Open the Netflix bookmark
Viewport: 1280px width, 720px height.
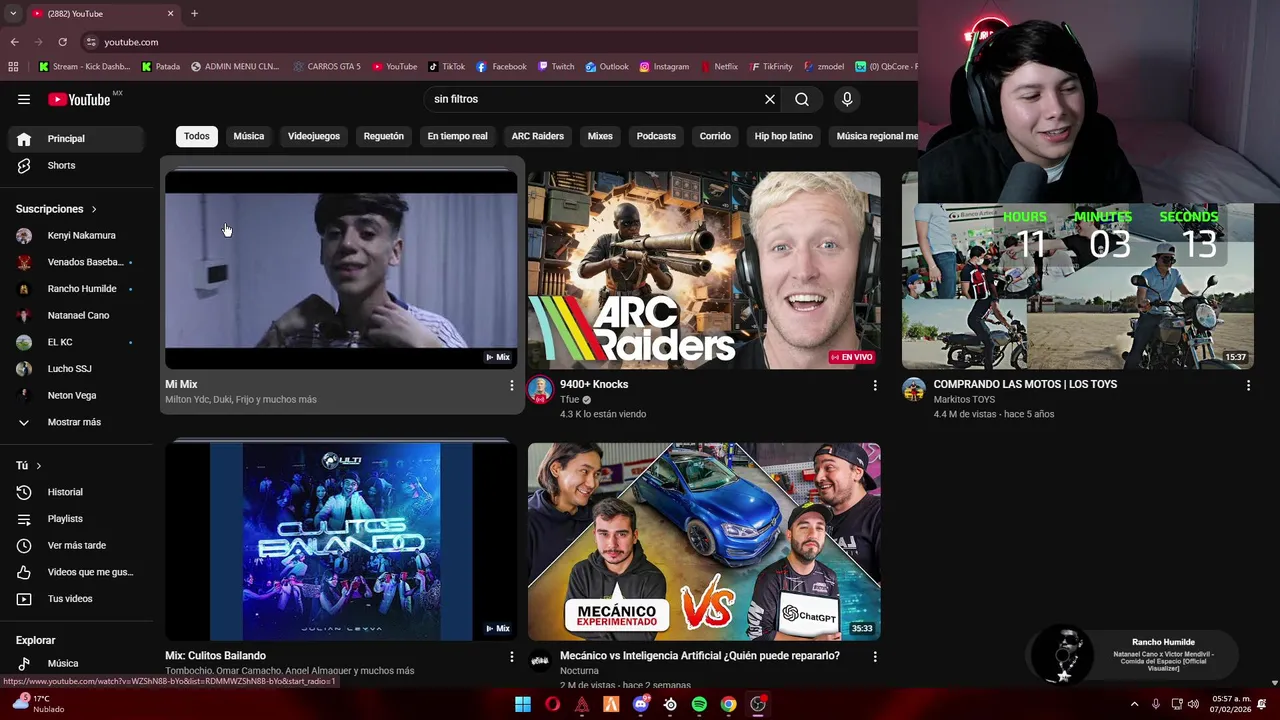click(x=719, y=67)
